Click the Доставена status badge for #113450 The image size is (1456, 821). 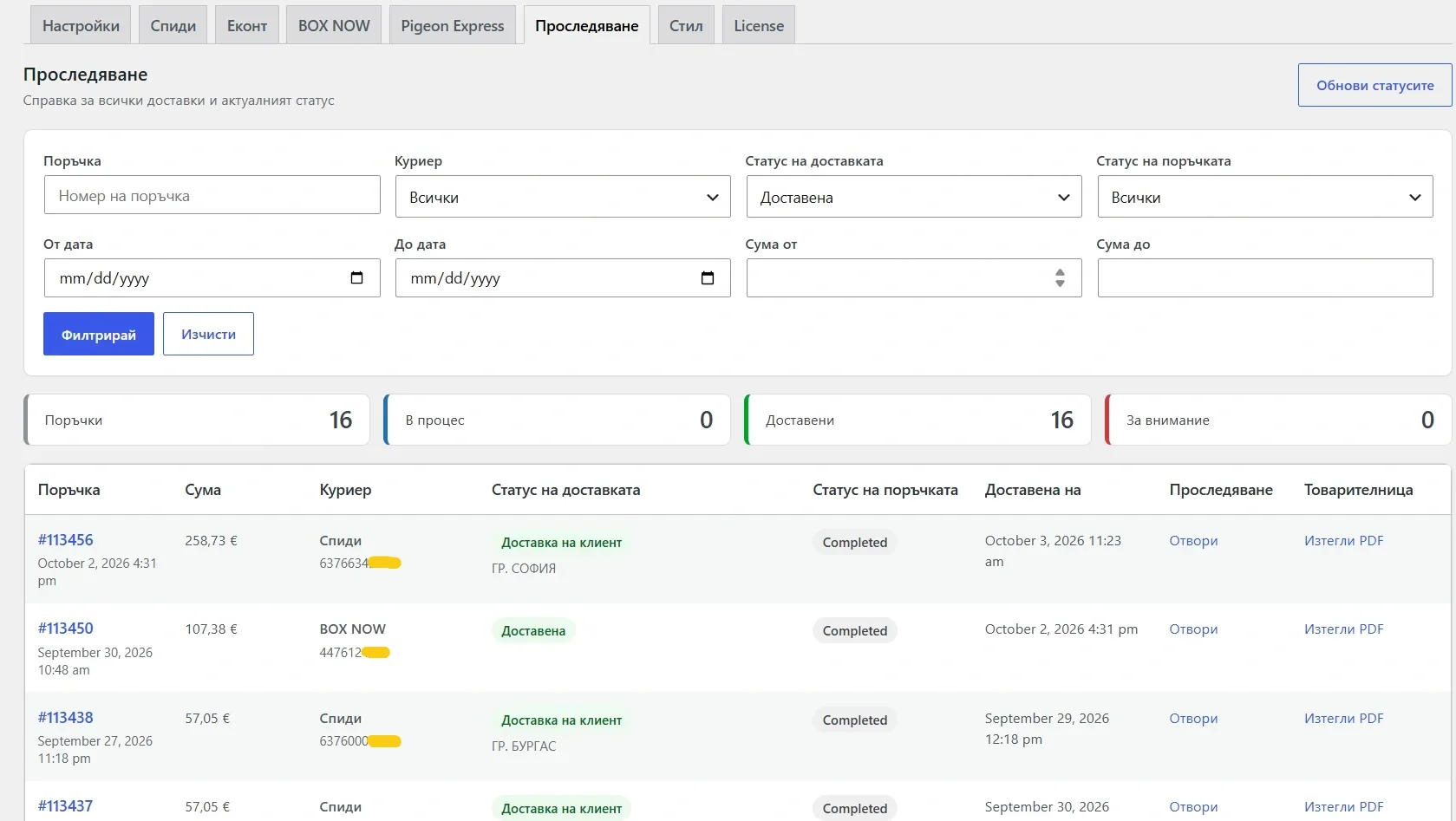click(x=533, y=630)
